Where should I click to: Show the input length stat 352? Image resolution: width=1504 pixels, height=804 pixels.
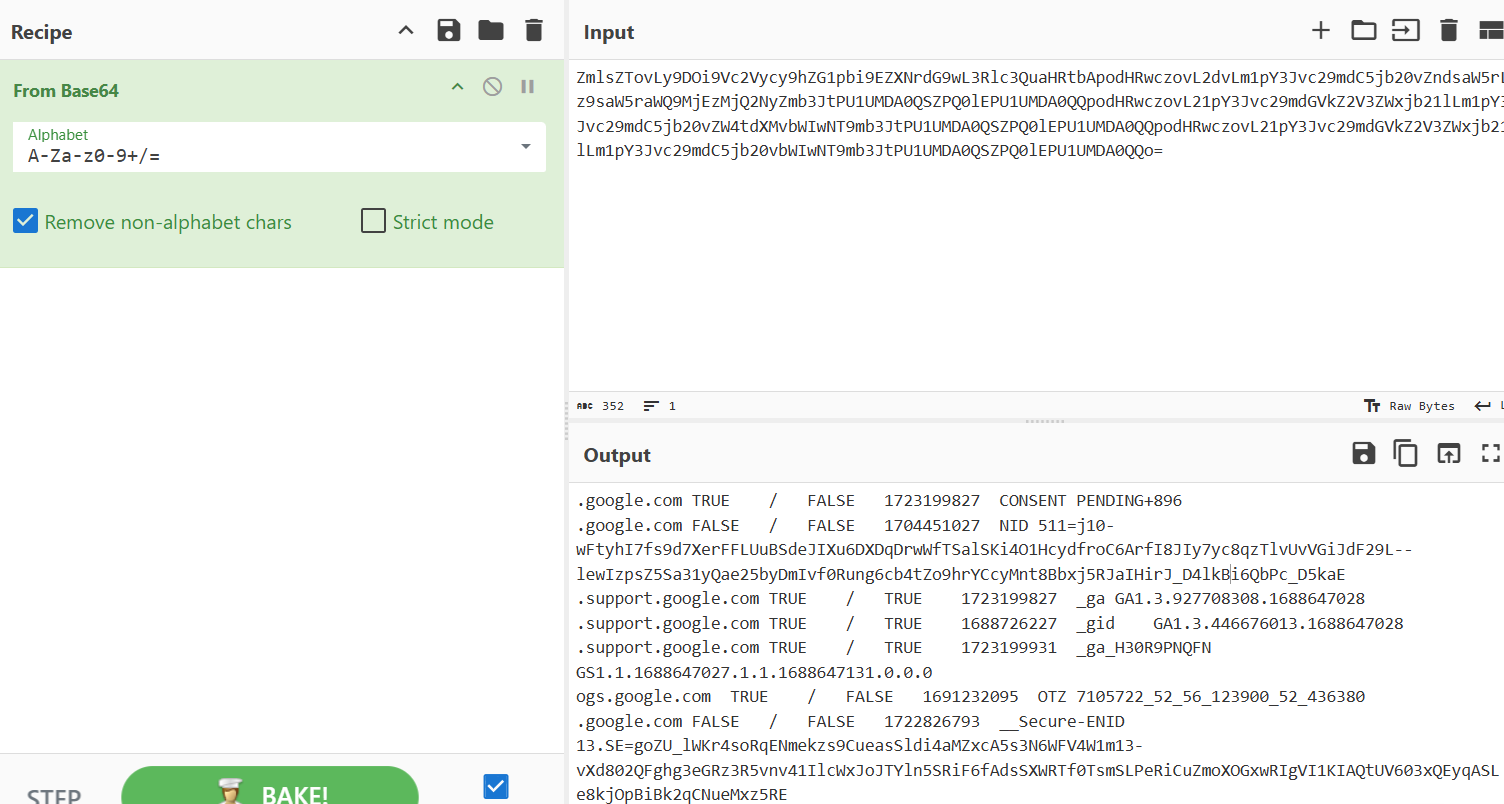click(x=600, y=406)
